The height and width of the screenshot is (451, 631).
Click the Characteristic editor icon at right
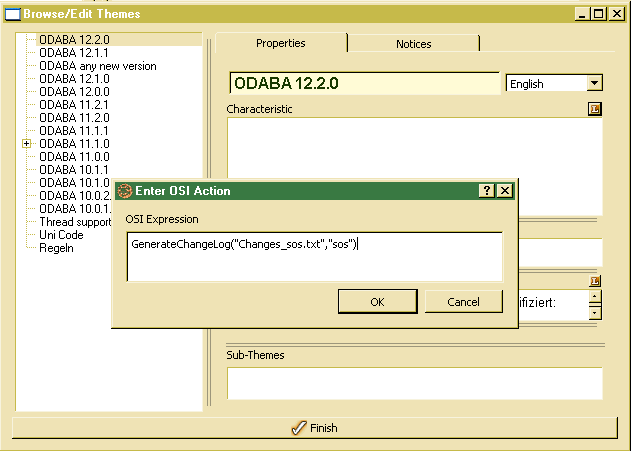pos(595,109)
